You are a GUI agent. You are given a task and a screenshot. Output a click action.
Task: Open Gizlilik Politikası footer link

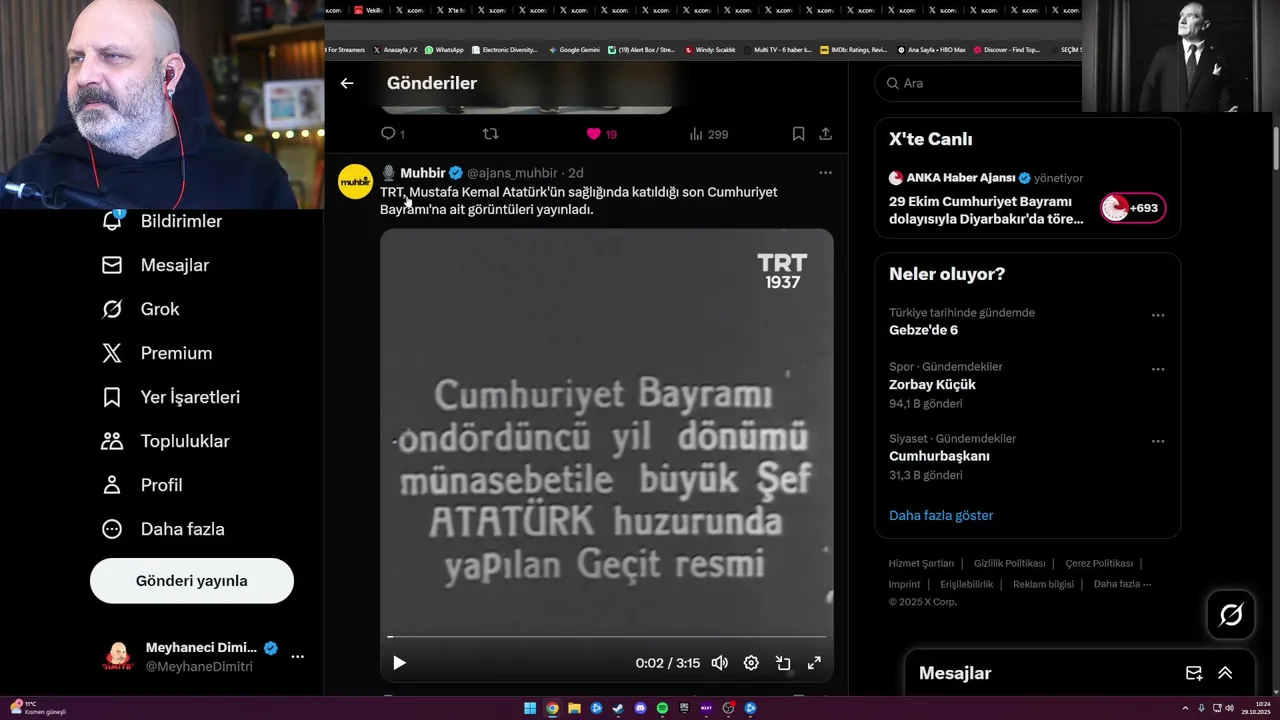point(1009,564)
